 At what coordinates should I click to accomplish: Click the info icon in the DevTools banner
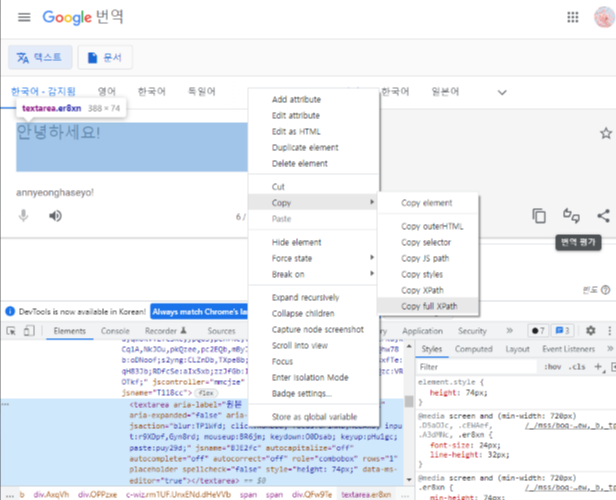pyautogui.click(x=10, y=311)
